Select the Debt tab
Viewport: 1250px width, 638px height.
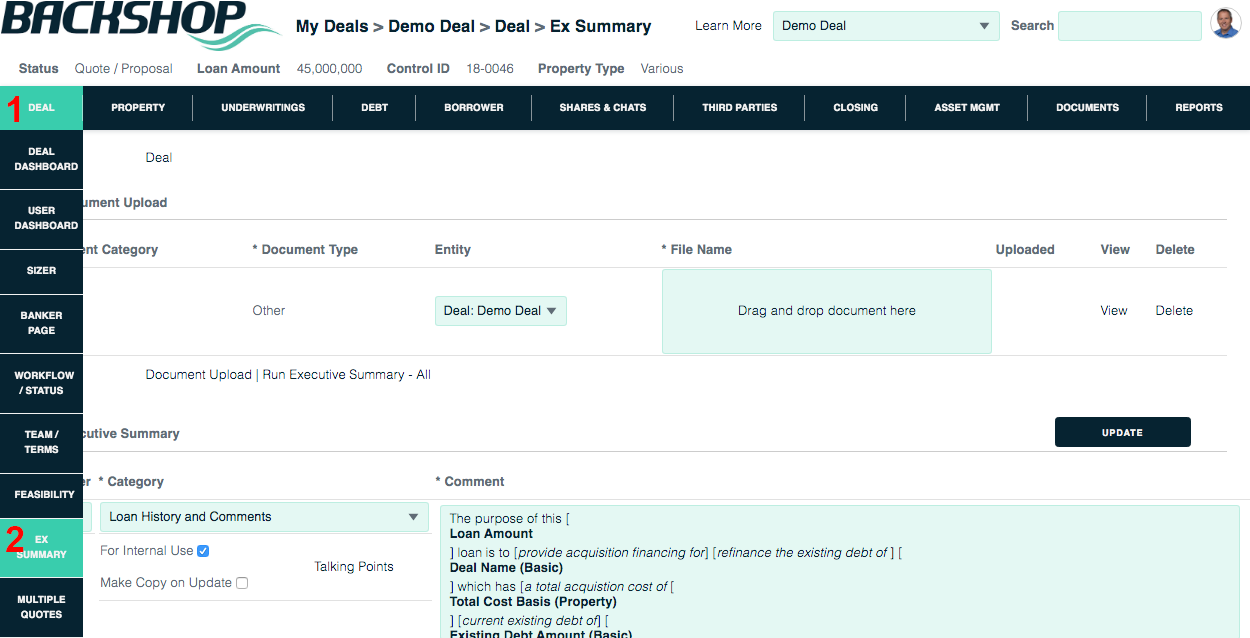[x=375, y=108]
